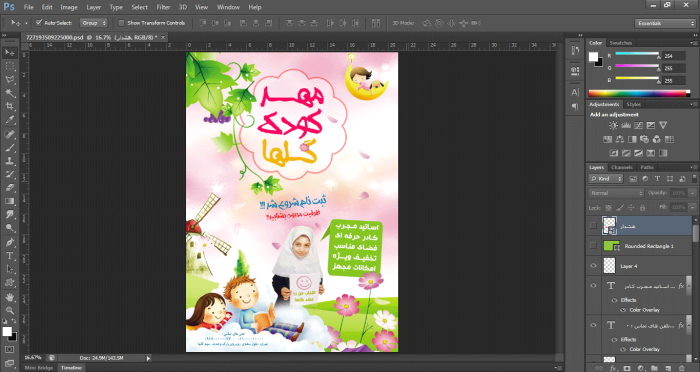Viewport: 700px width, 372px height.
Task: Add a Channel Mixer adjustment
Action: click(656, 139)
